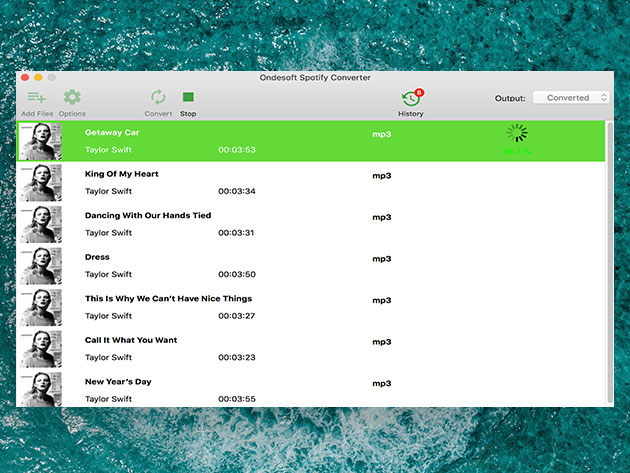Click duration 00:03:27
Screen dimensions: 630x473
[x=237, y=316]
